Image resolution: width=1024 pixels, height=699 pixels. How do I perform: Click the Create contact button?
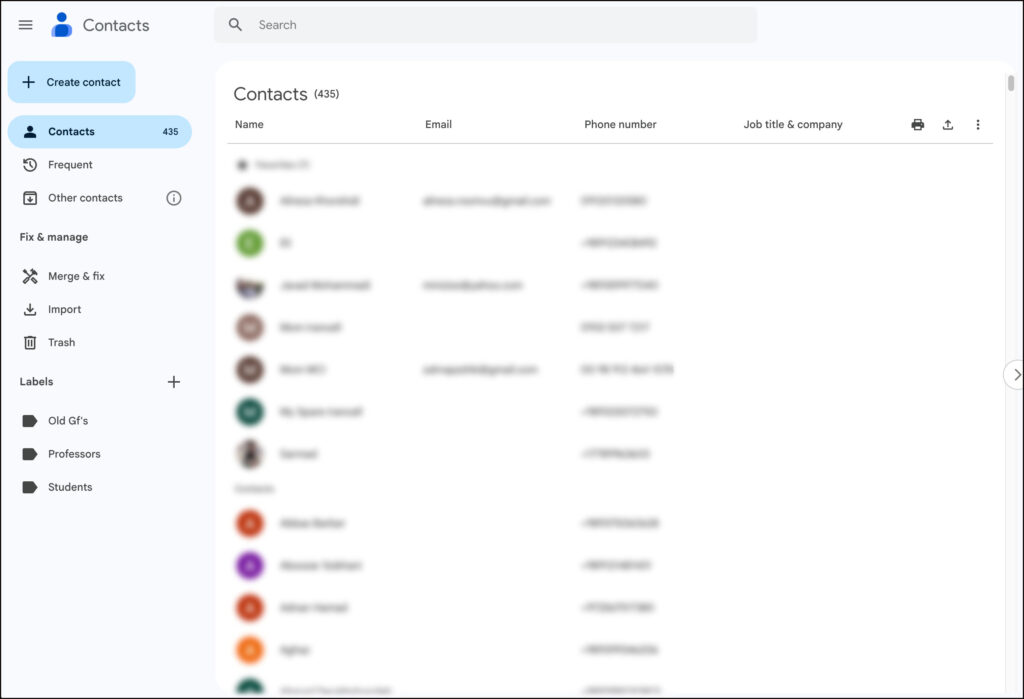click(x=71, y=81)
